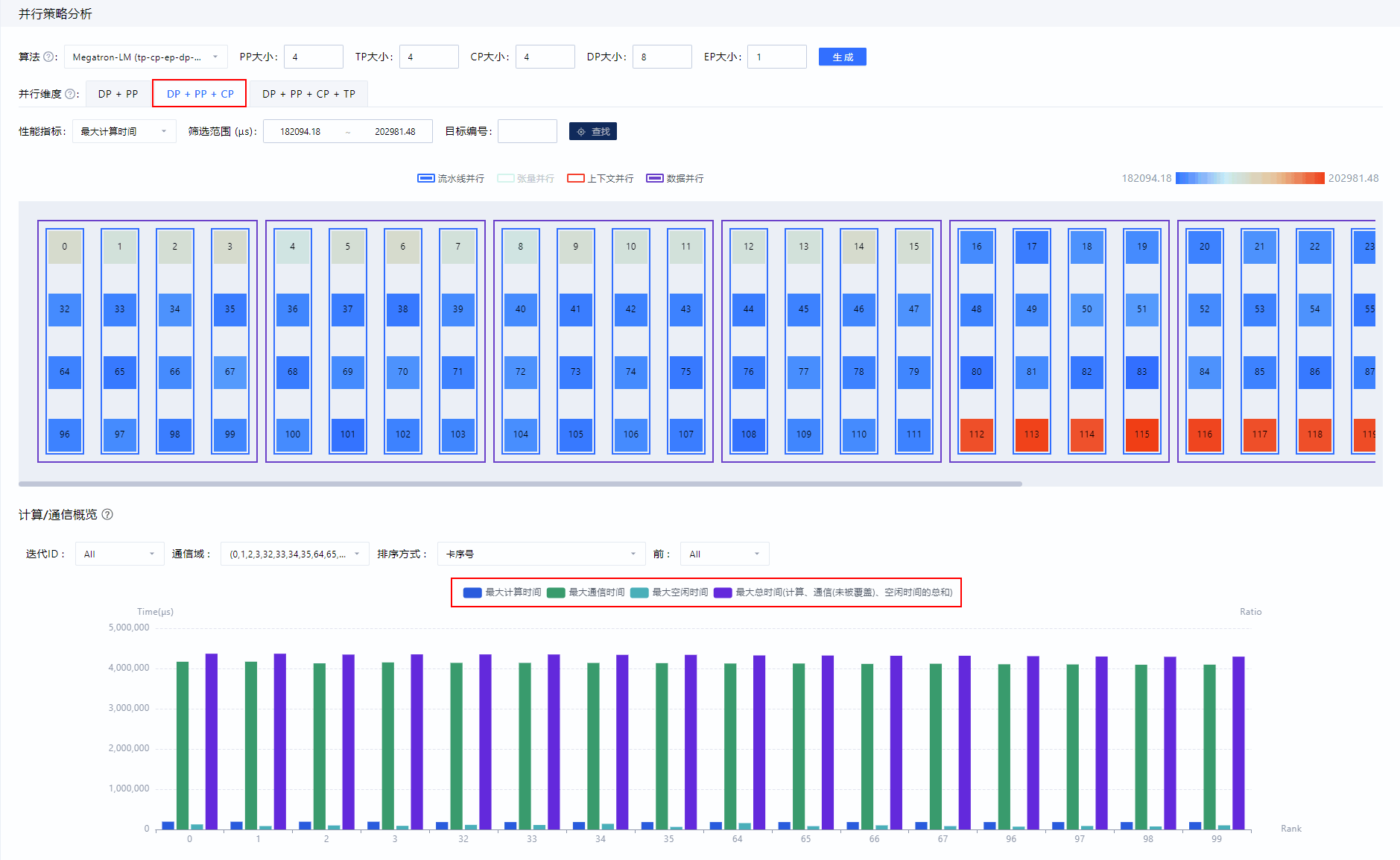Click help icon beside 并行维度 label
Screen dimensions: 1400x860
[x=70, y=94]
